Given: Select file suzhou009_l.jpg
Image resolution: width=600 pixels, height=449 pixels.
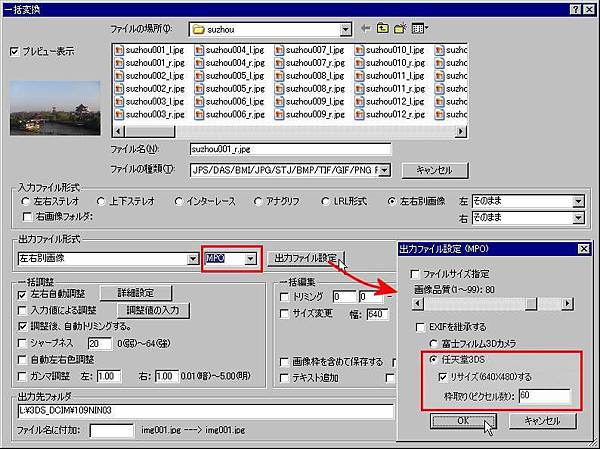Looking at the screenshot, I should click(310, 101).
